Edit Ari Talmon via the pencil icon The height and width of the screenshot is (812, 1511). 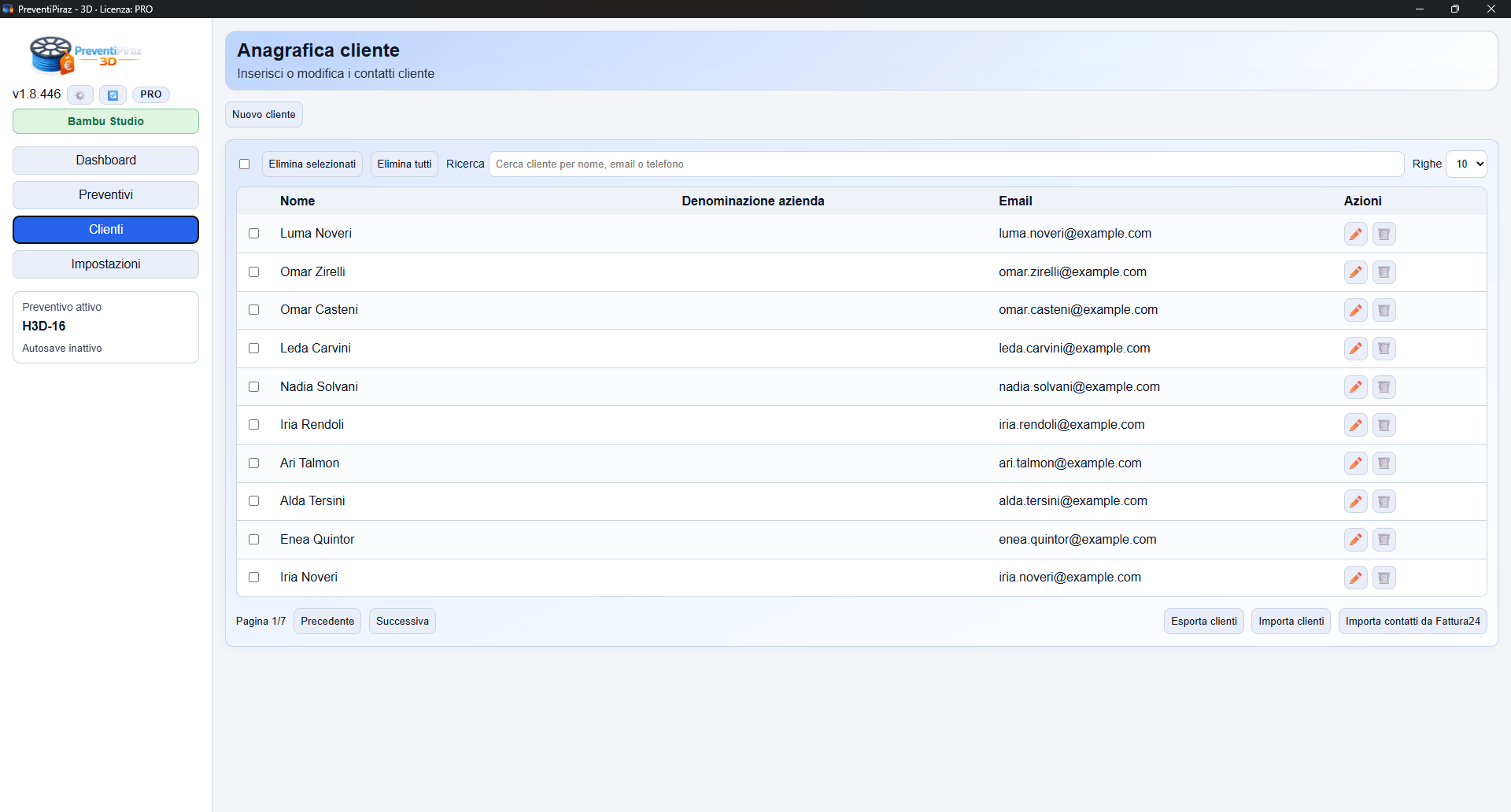click(x=1355, y=463)
